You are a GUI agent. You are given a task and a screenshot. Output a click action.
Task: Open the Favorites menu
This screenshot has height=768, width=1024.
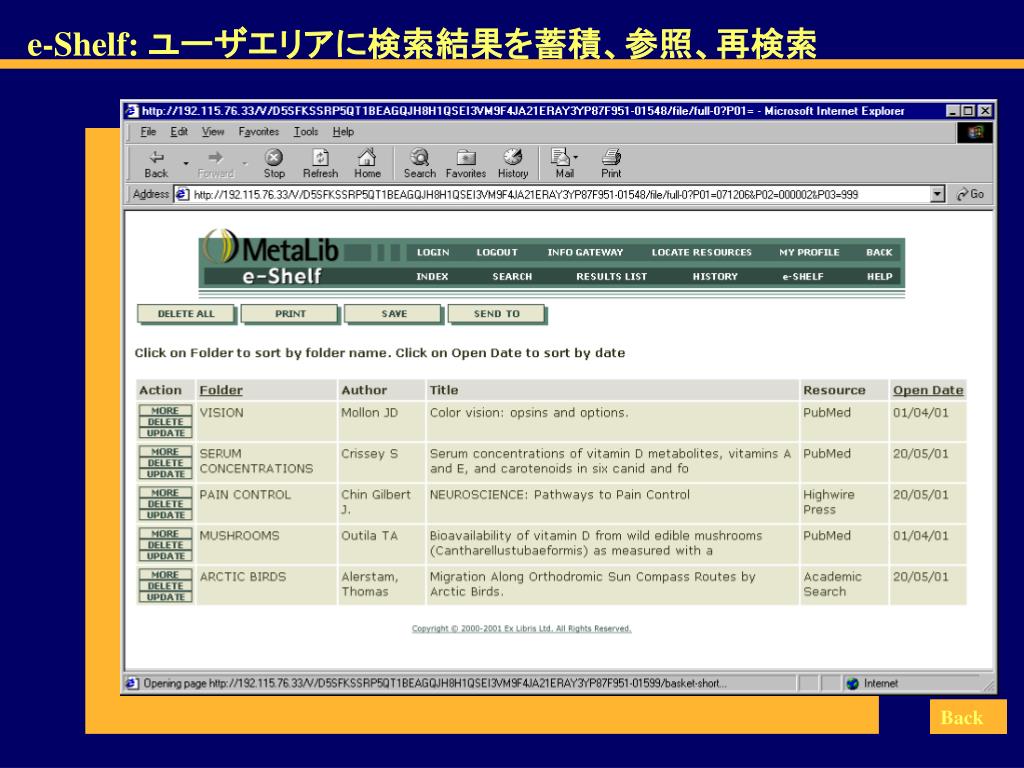coord(259,132)
